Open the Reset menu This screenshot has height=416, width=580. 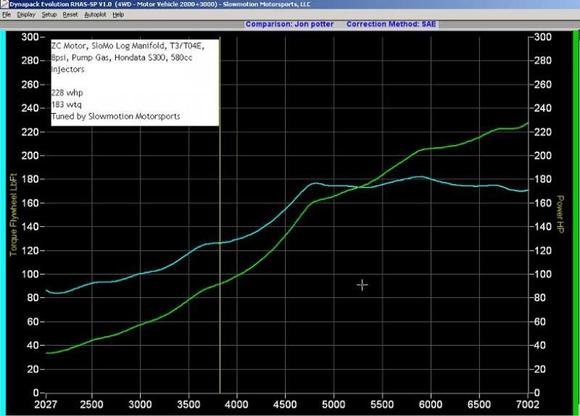[x=70, y=15]
